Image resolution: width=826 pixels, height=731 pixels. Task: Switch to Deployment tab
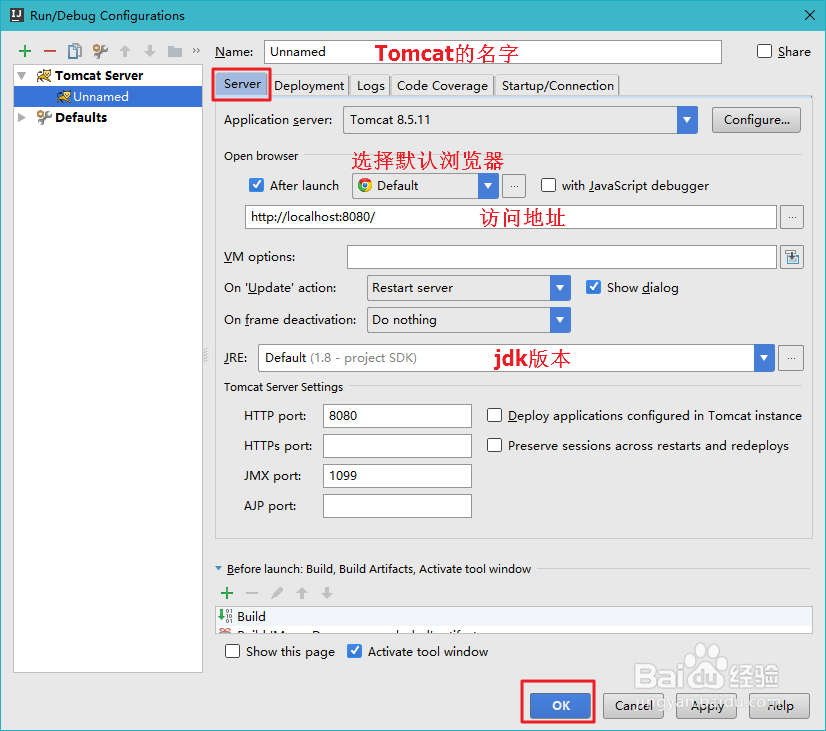(309, 85)
